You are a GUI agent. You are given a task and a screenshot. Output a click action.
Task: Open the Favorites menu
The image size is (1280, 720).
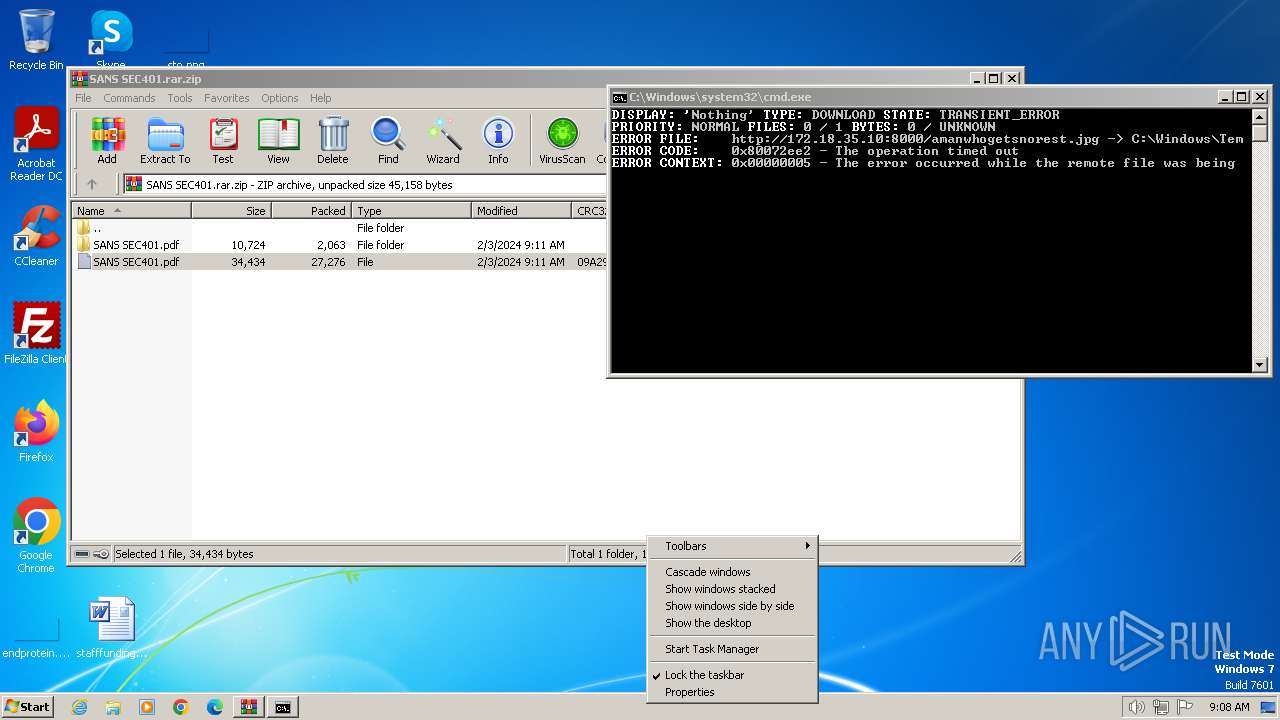tap(227, 98)
